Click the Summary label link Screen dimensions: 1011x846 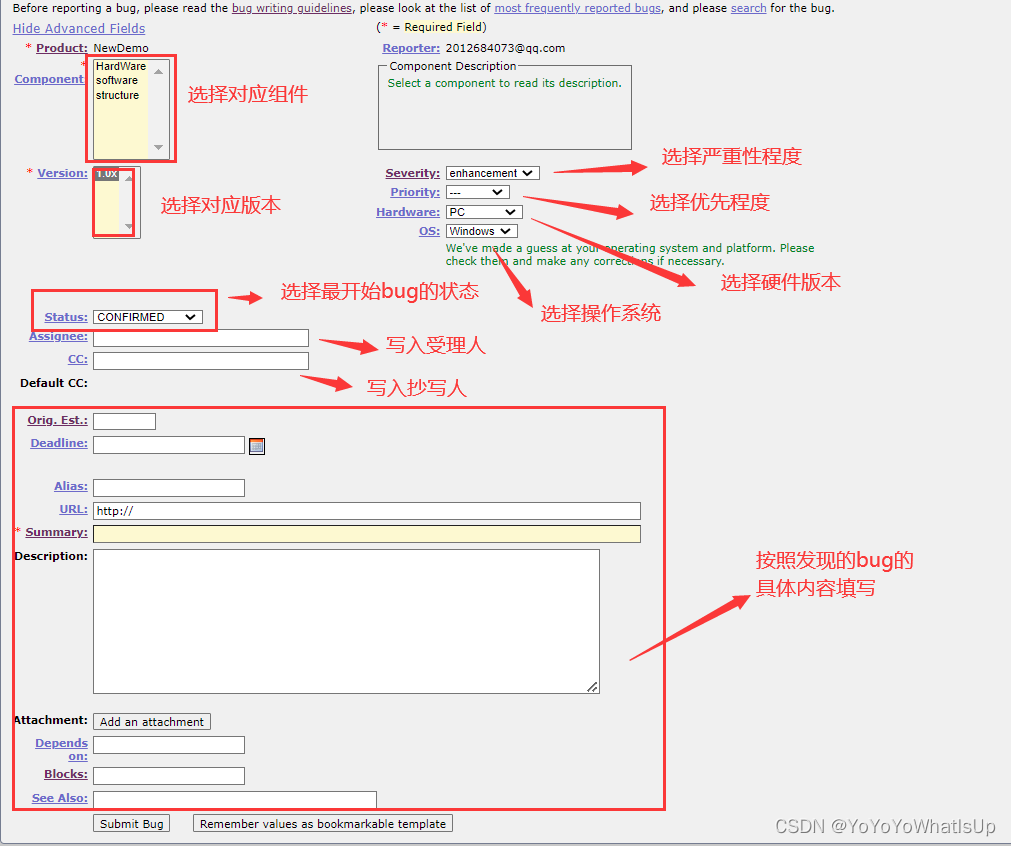point(56,532)
